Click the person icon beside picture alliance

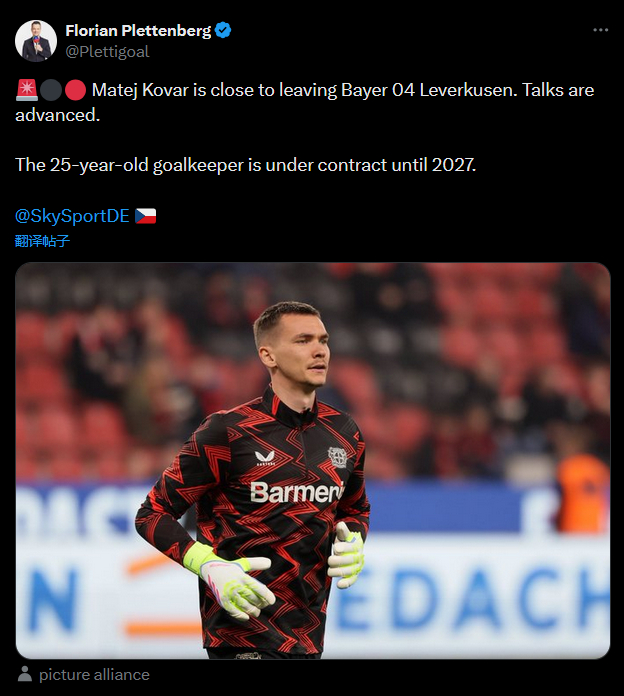click(25, 674)
